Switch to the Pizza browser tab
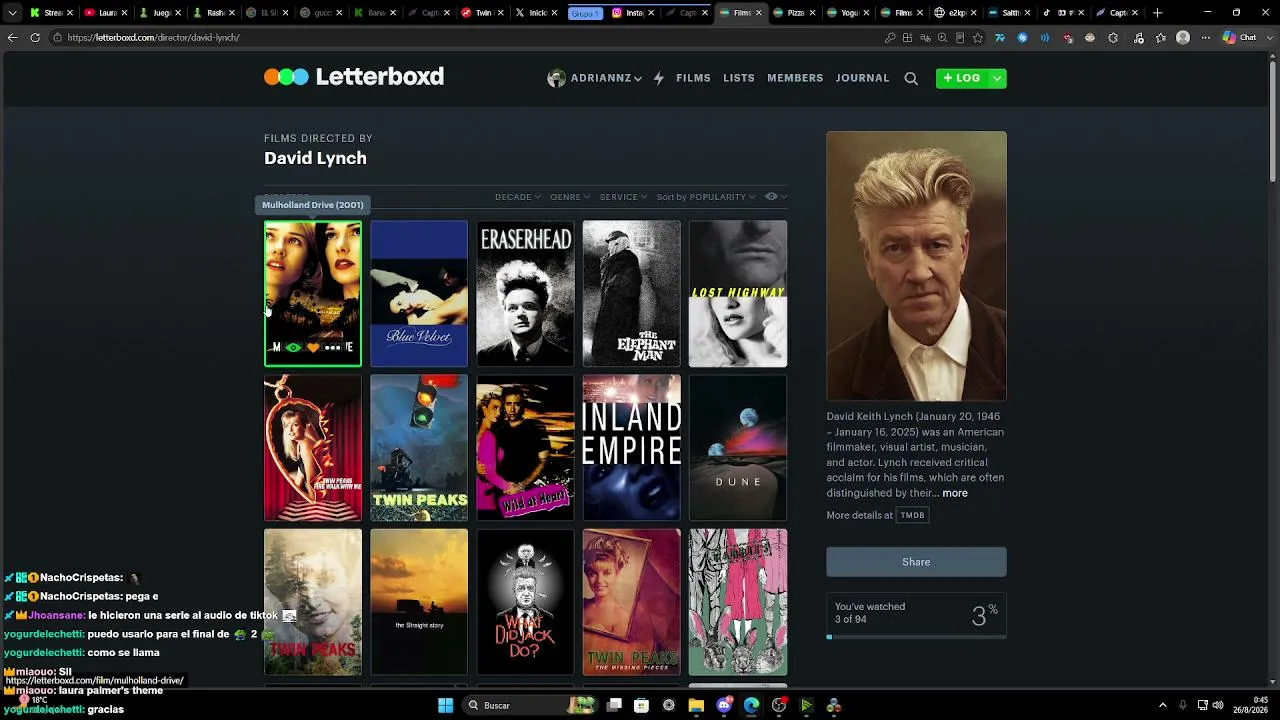 pos(795,13)
